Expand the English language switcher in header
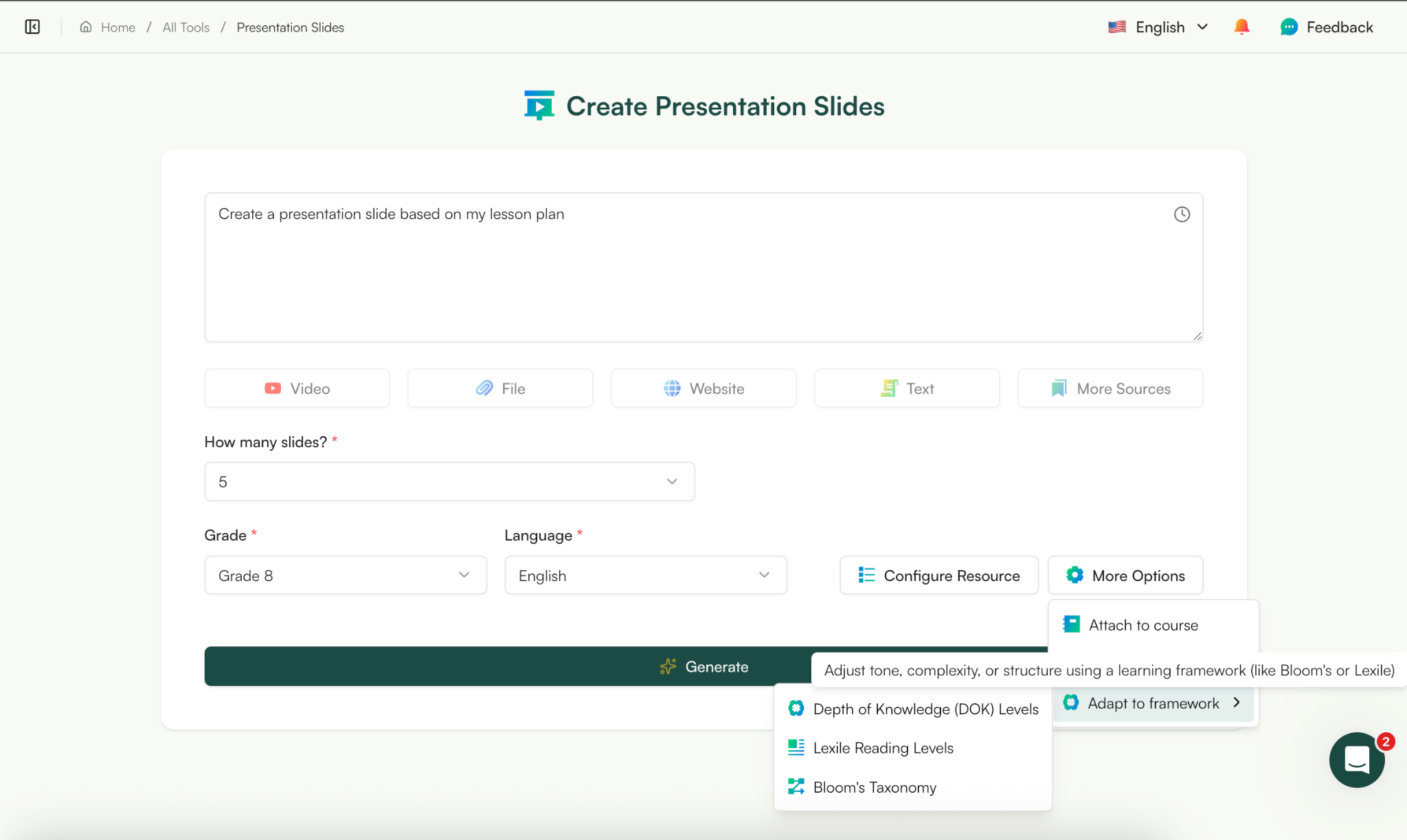This screenshot has width=1407, height=840. pos(1202,27)
